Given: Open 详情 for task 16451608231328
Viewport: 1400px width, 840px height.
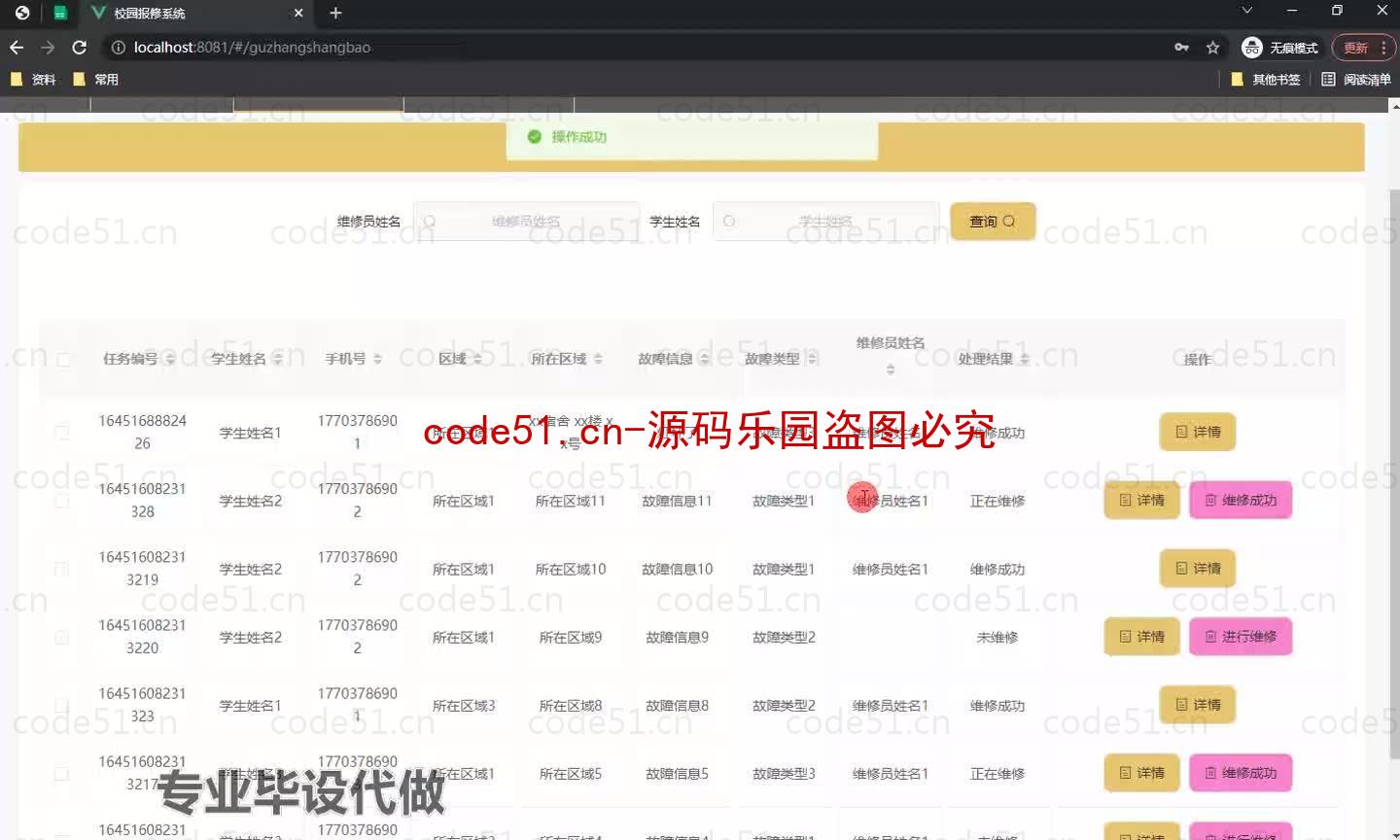Looking at the screenshot, I should tap(1141, 500).
